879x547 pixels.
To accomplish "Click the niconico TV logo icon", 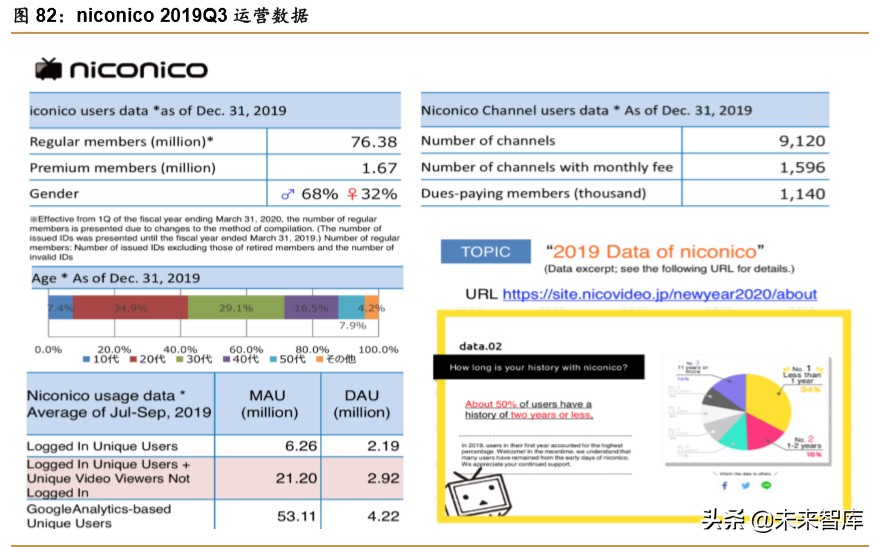I will [x=48, y=69].
